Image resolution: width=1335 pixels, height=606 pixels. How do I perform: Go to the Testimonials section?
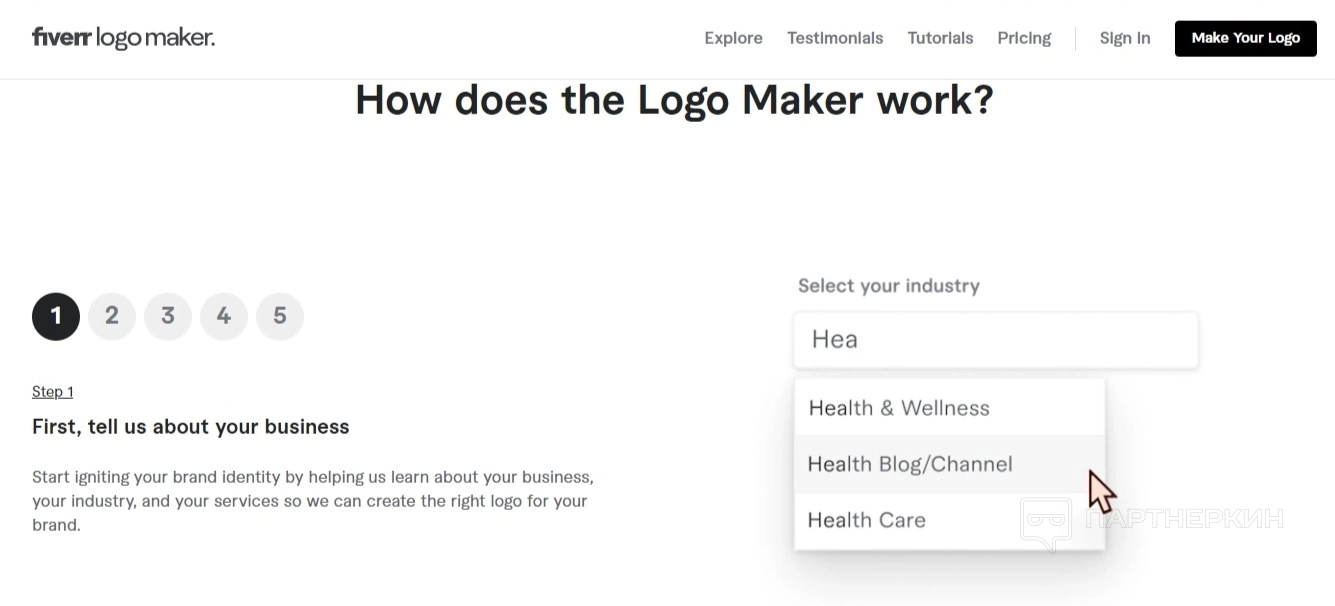coord(835,38)
